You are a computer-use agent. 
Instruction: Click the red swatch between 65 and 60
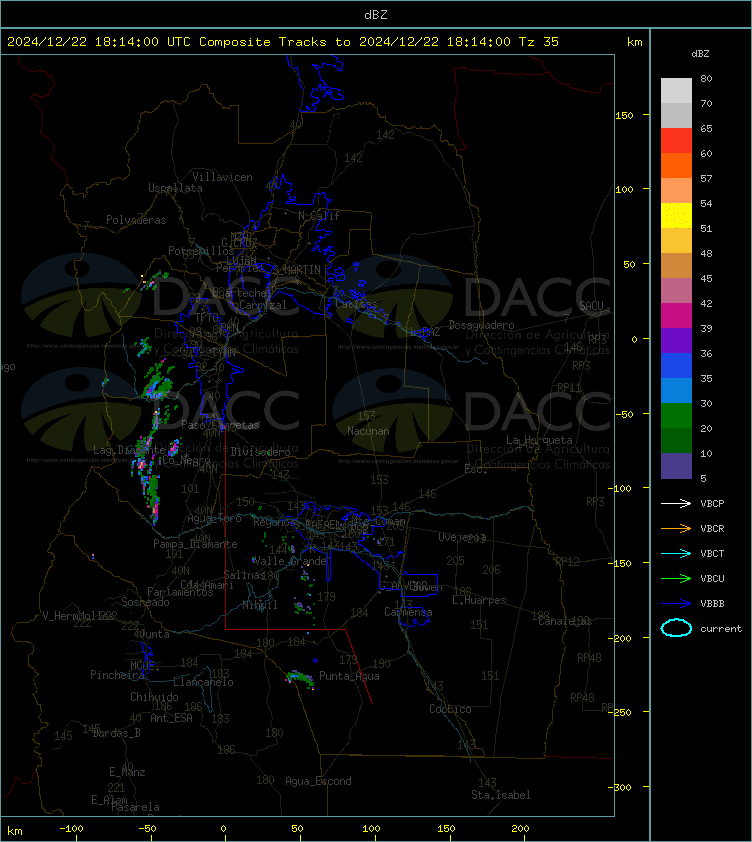pos(676,141)
